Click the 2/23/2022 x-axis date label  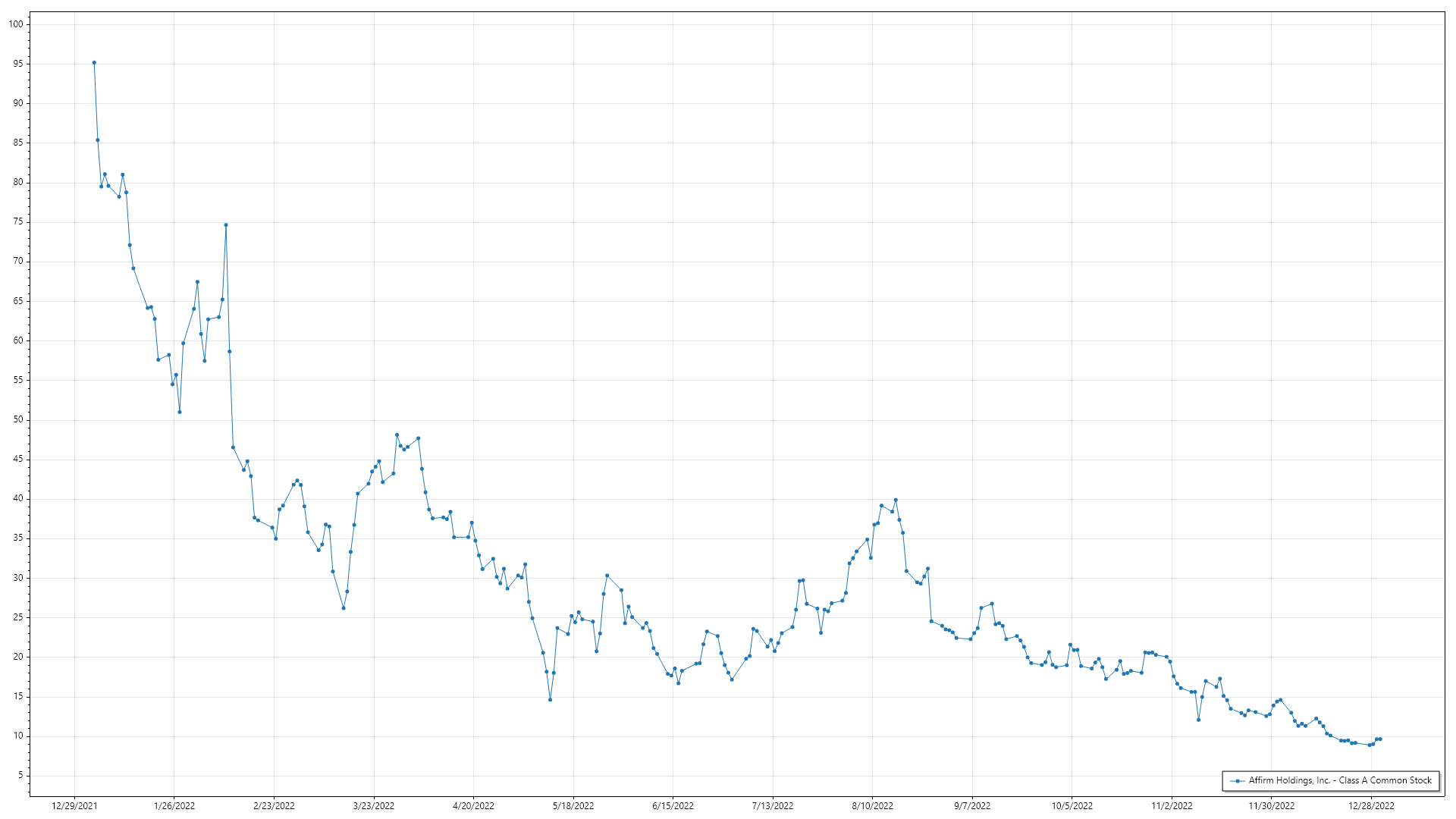274,806
